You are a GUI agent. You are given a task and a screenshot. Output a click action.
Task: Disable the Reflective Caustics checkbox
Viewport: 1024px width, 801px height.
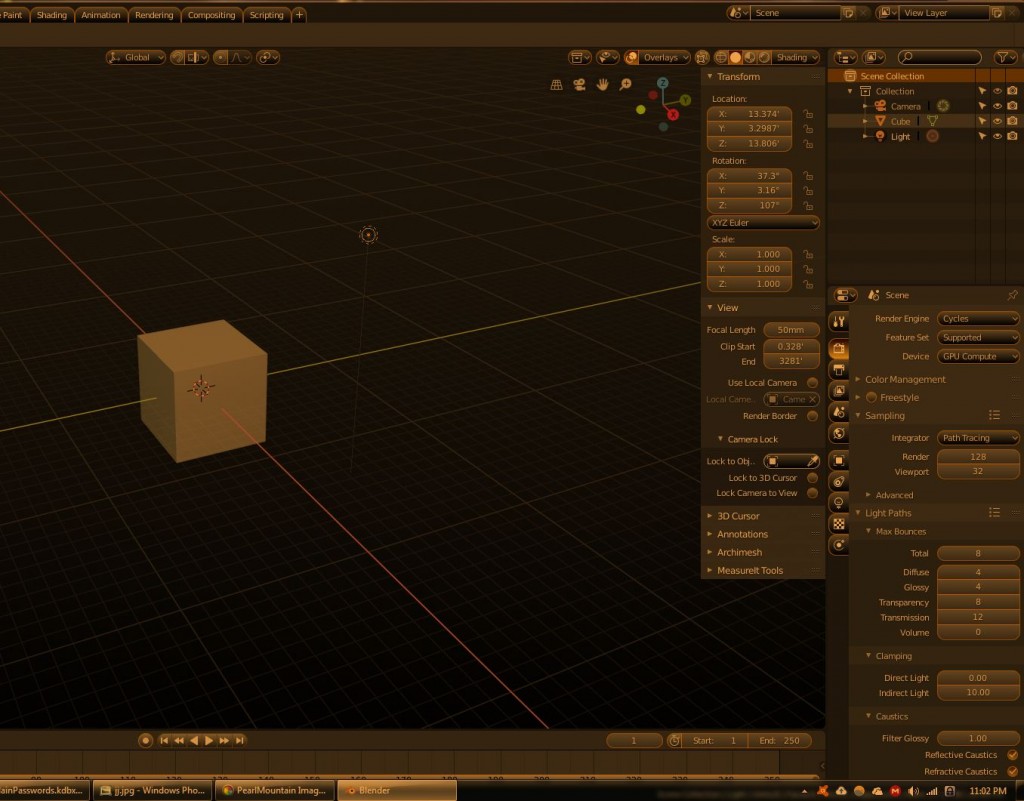click(1012, 755)
